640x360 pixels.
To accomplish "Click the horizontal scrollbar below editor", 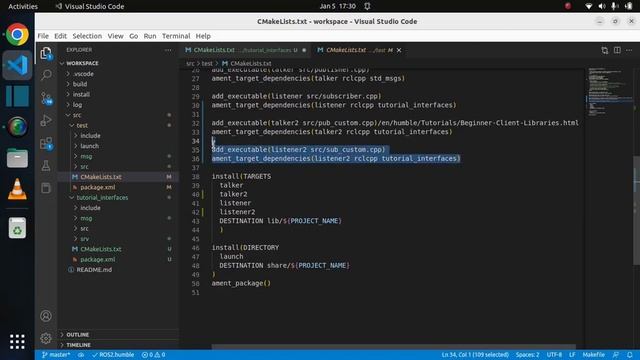I will click(393, 347).
